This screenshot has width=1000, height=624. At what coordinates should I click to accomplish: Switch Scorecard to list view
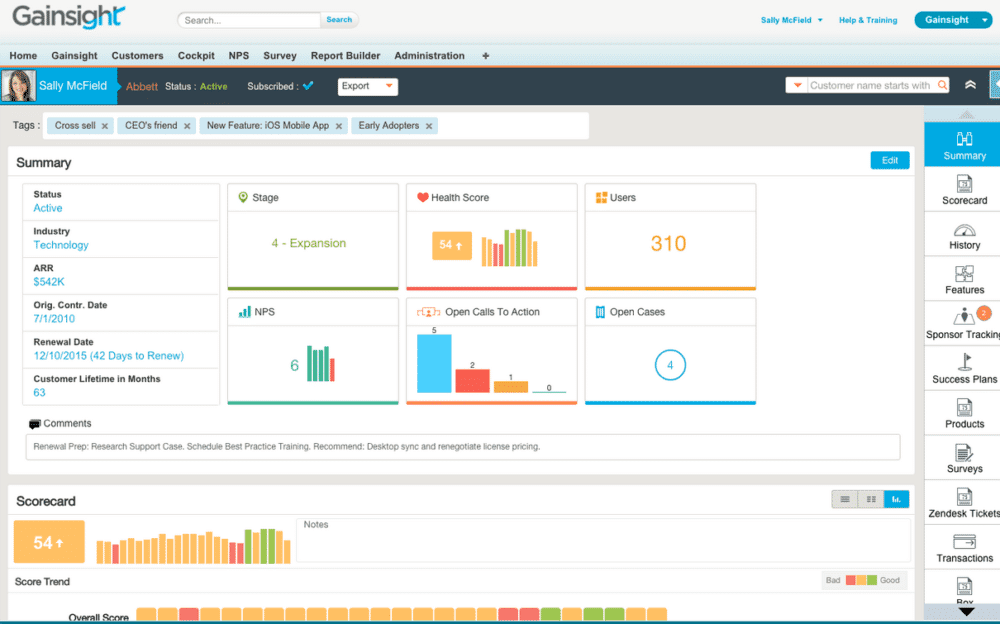[845, 498]
